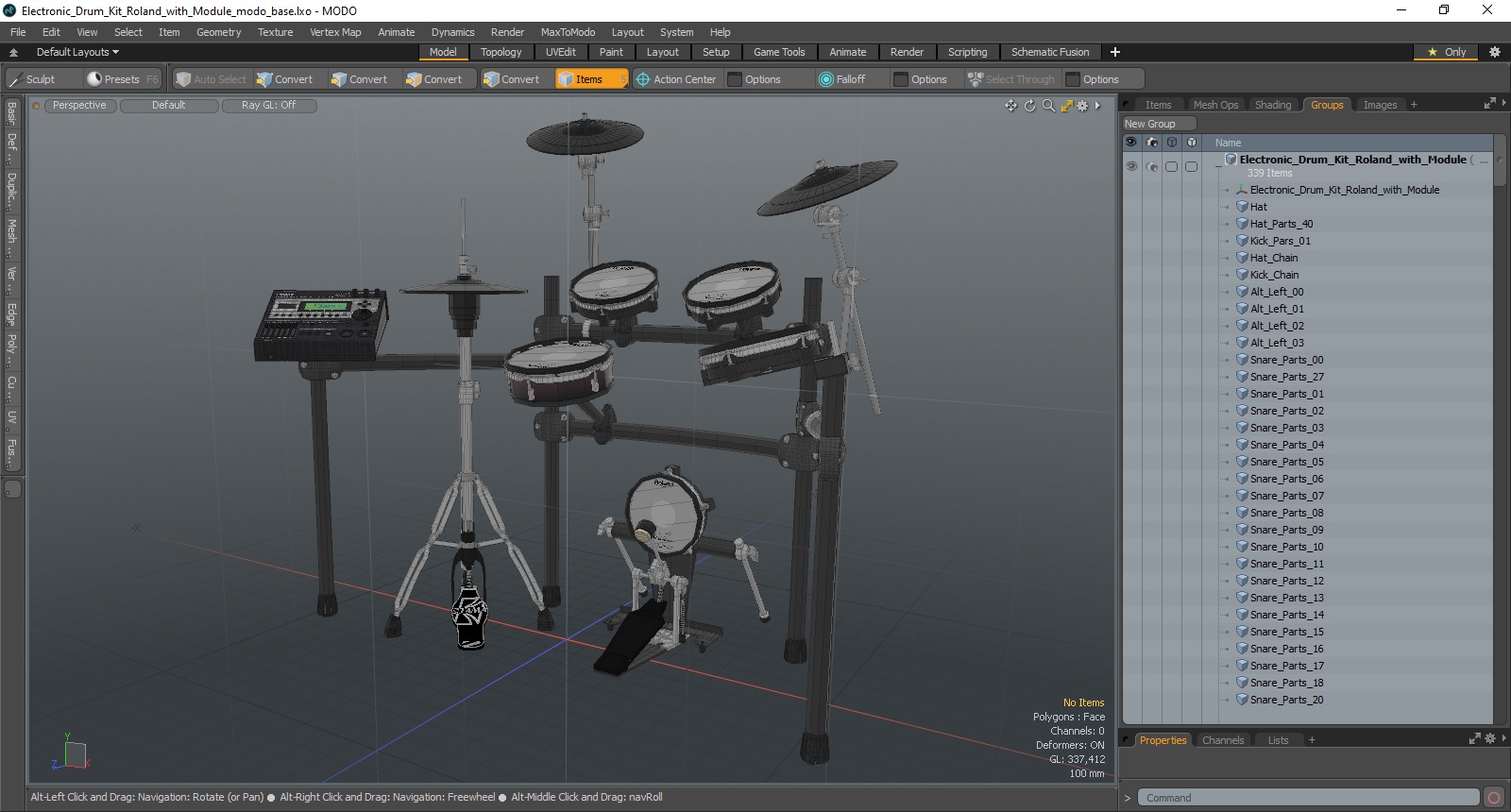Click the Auto Select button
The height and width of the screenshot is (812, 1511).
(212, 79)
